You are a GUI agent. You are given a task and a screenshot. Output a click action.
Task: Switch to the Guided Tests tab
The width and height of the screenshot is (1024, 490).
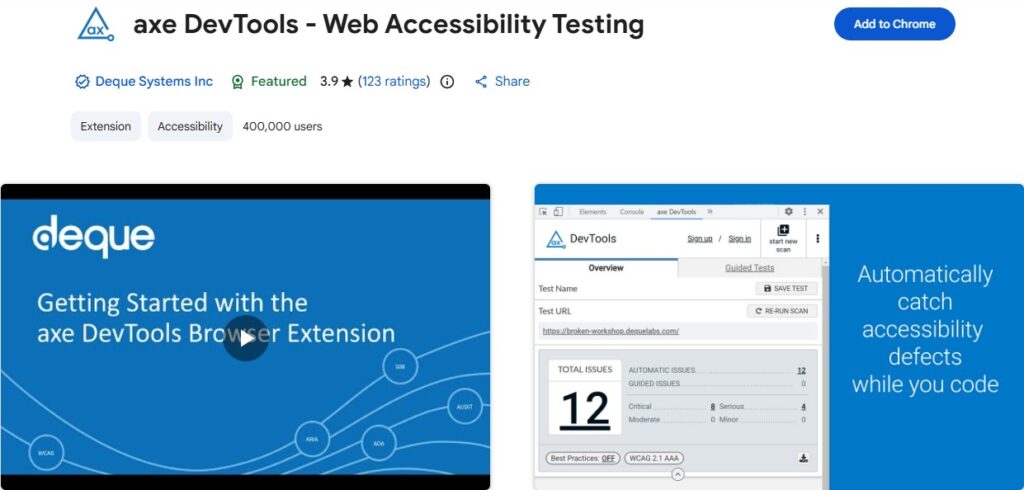click(749, 268)
